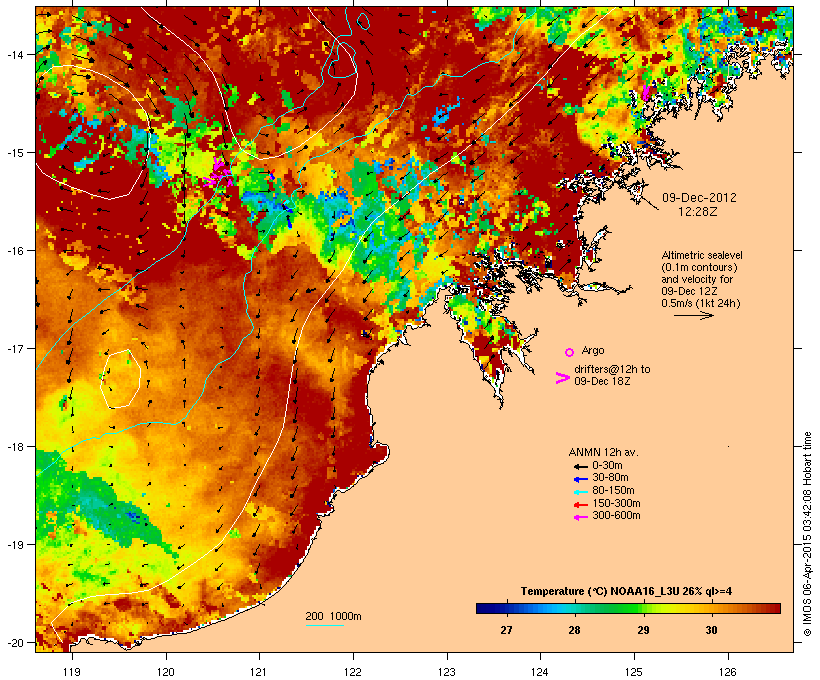The height and width of the screenshot is (680, 820).
Task: Select the black 0-30m ANMN arrow
Action: 579,465
